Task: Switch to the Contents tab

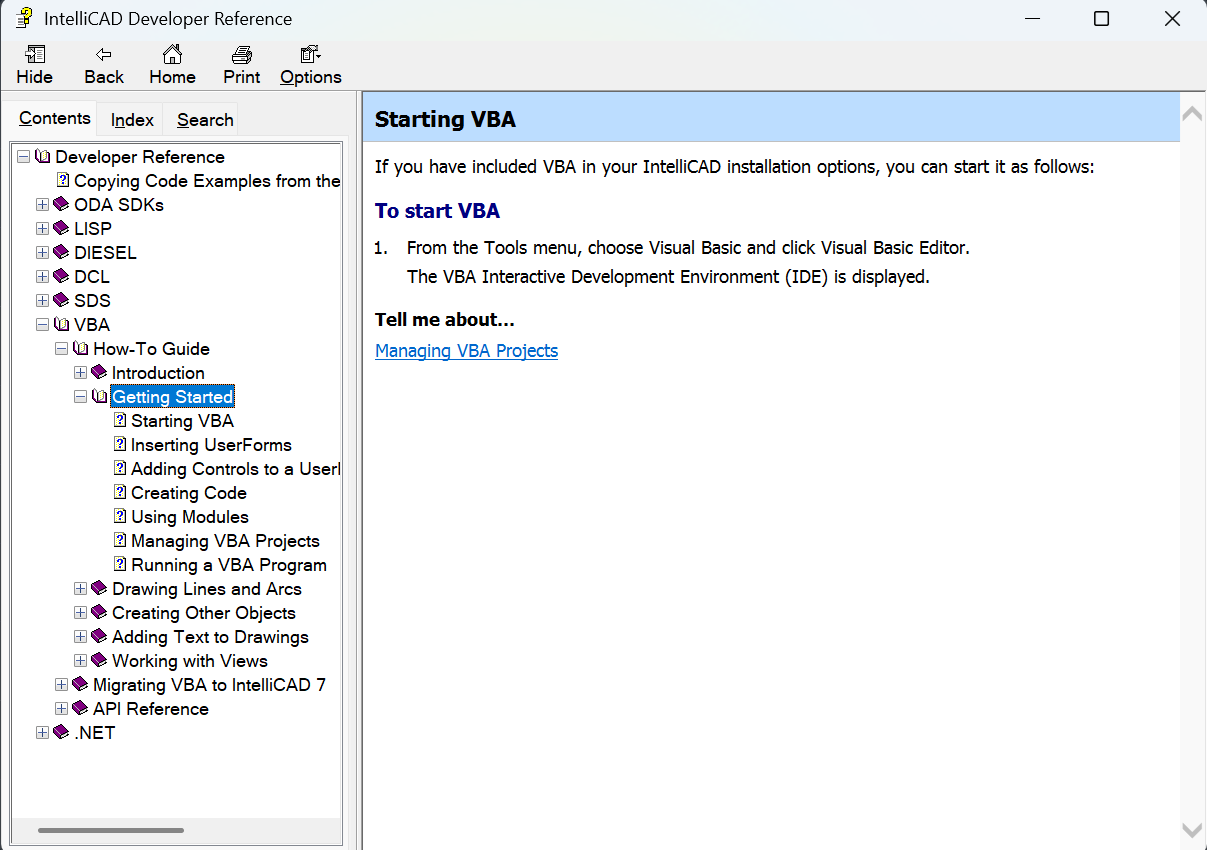Action: pyautogui.click(x=54, y=118)
